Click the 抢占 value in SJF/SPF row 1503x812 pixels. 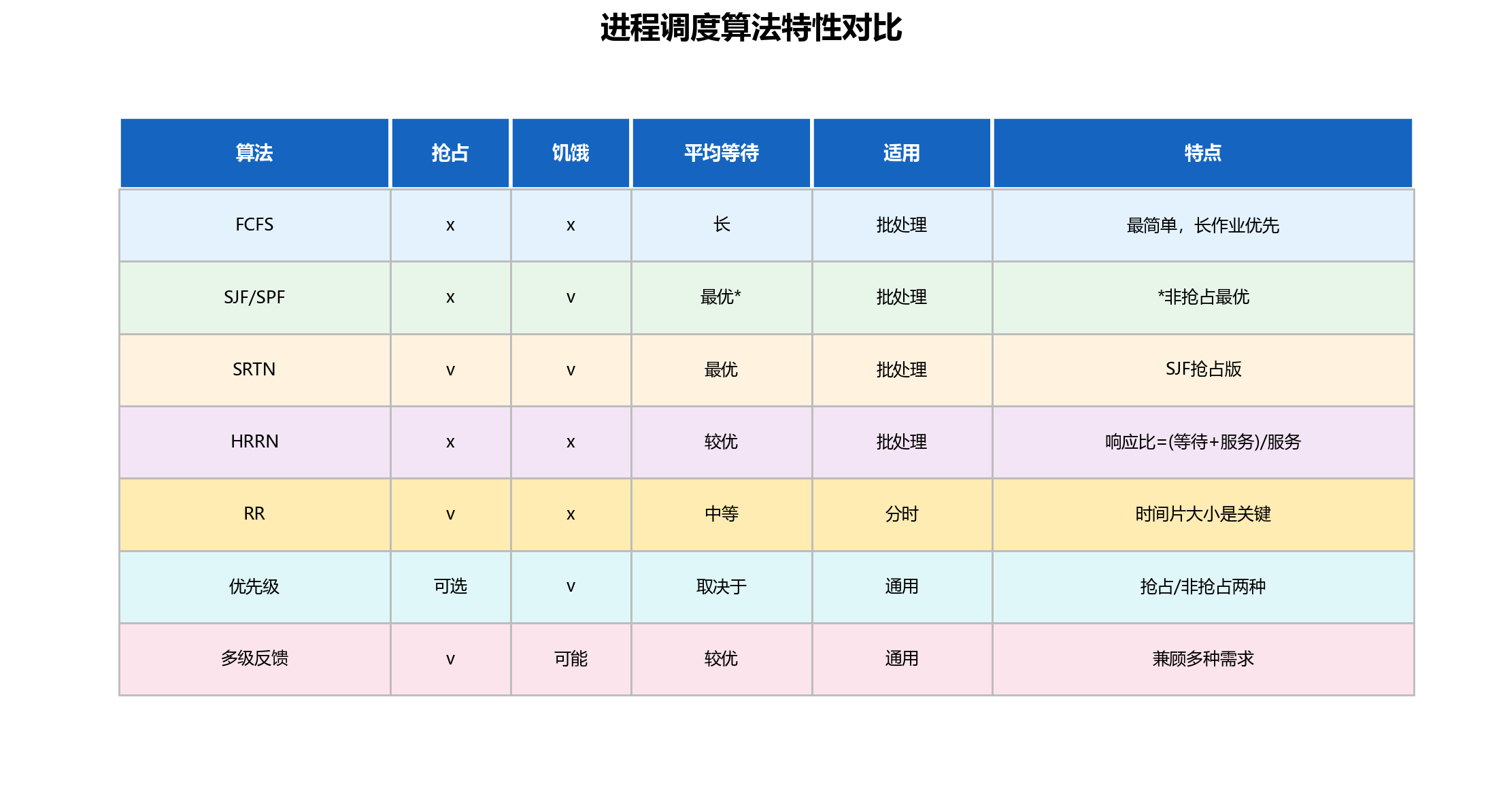[x=450, y=297]
